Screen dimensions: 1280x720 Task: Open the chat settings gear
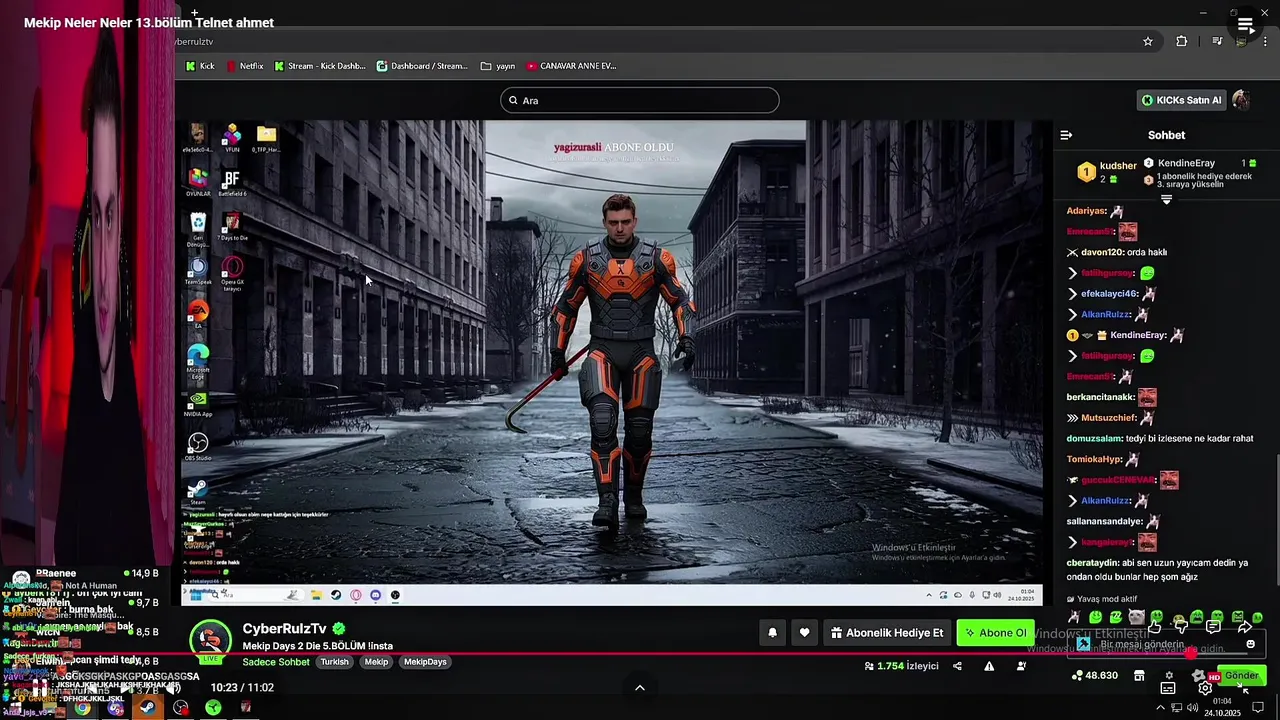(x=1168, y=676)
